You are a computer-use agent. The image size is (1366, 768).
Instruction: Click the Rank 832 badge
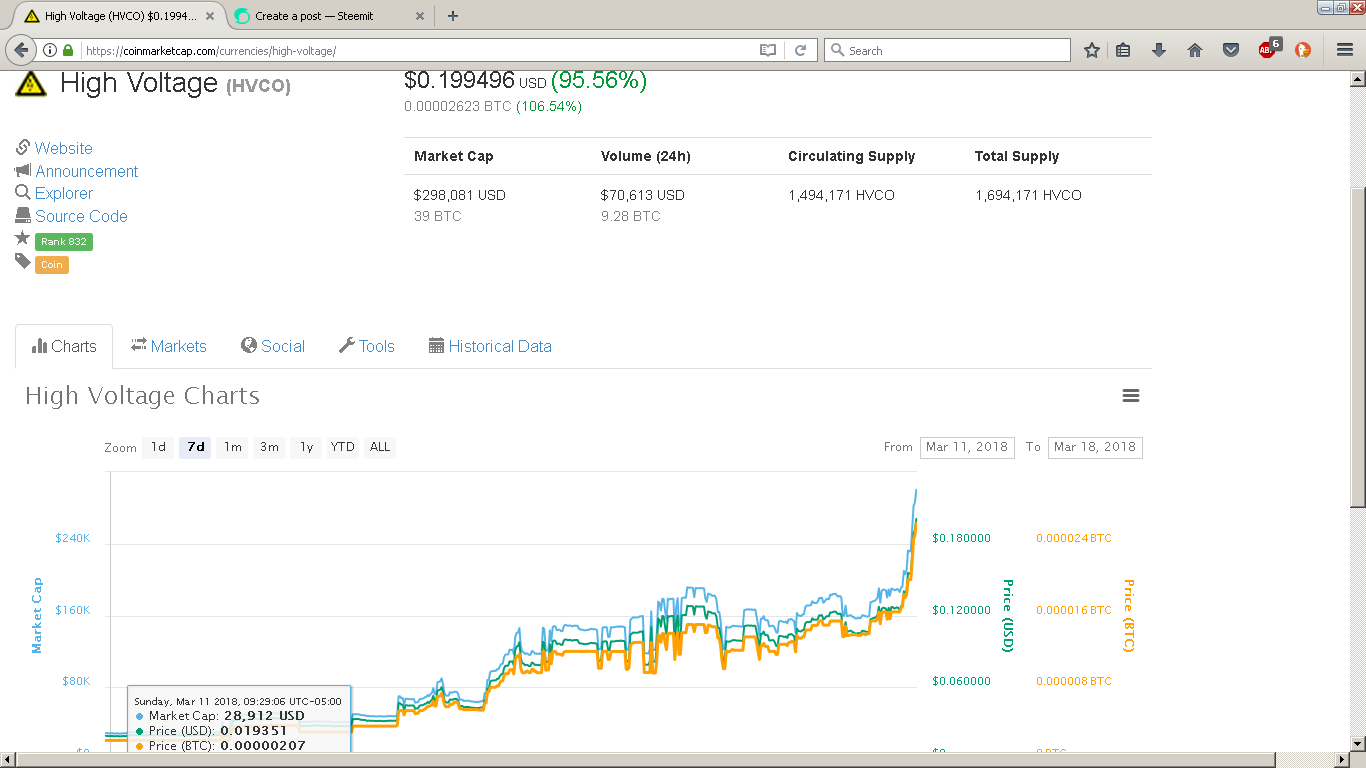(64, 242)
